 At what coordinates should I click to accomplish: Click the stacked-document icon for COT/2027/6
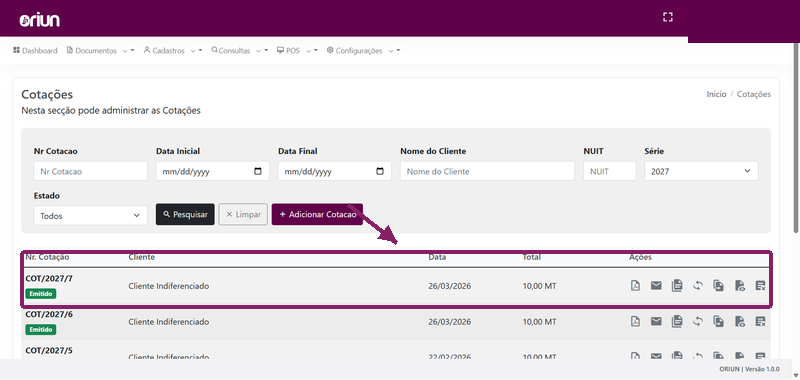pos(677,321)
